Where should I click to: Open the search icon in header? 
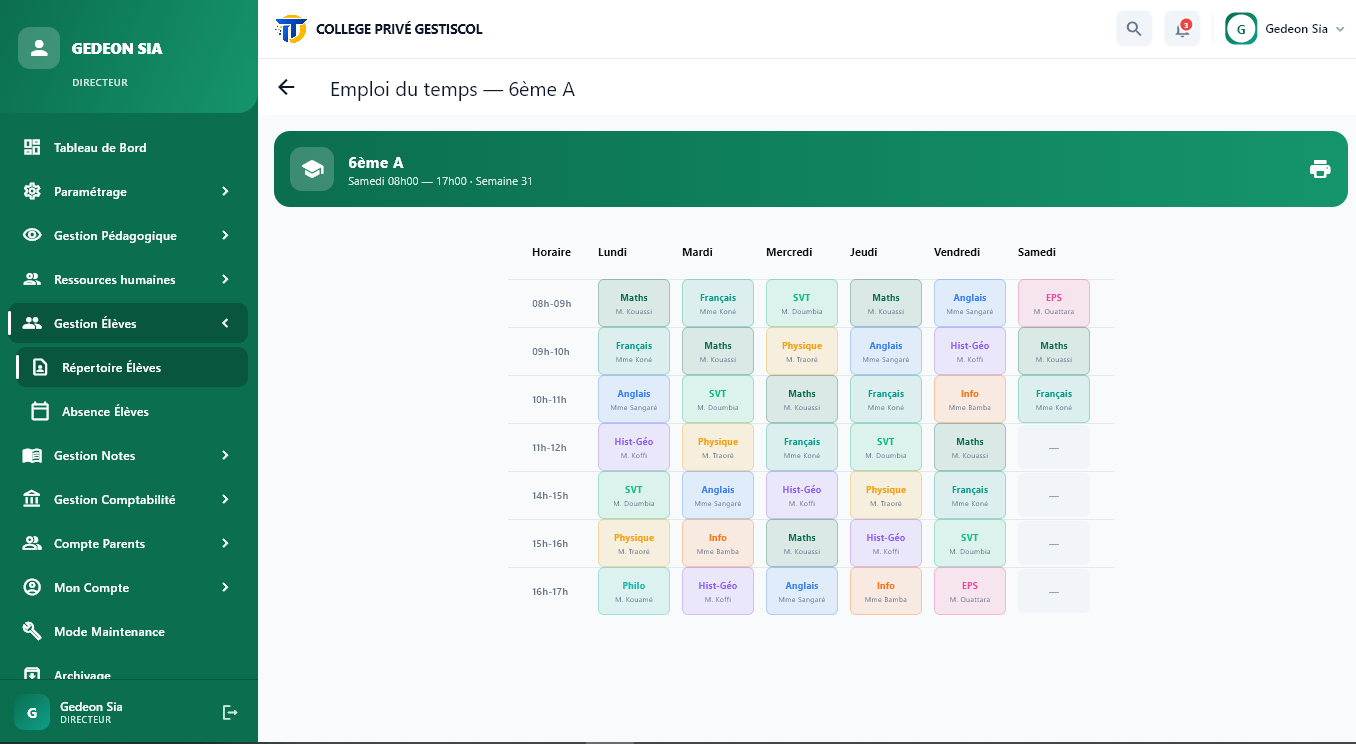click(1134, 29)
